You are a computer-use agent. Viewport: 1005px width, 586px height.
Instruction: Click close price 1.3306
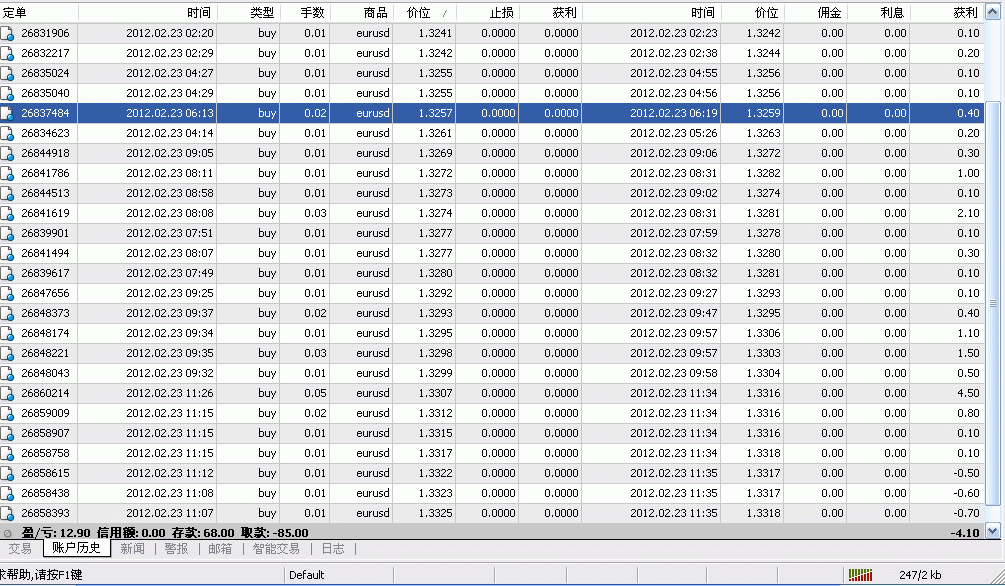click(x=763, y=333)
